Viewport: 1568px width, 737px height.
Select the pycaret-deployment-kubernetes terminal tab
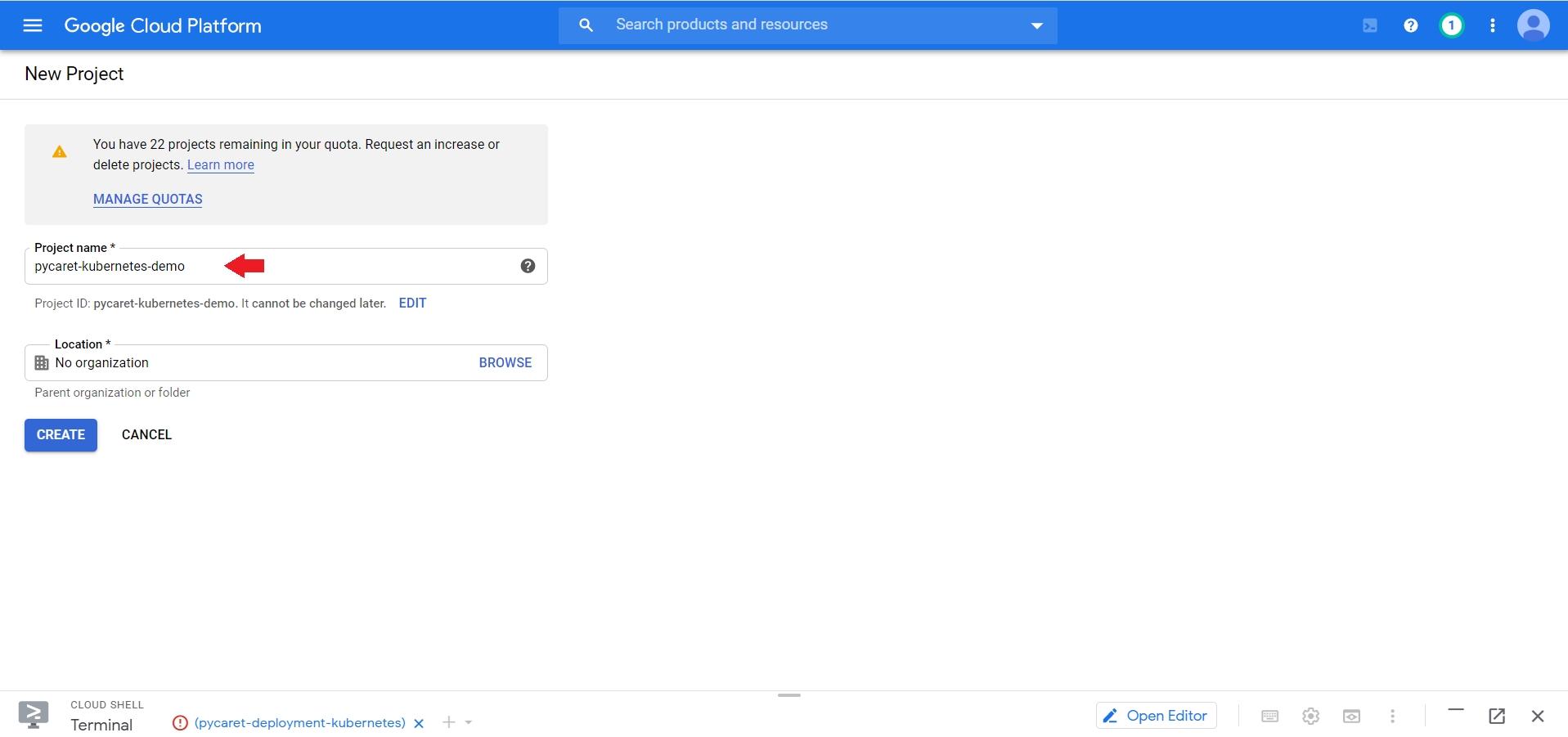299,723
